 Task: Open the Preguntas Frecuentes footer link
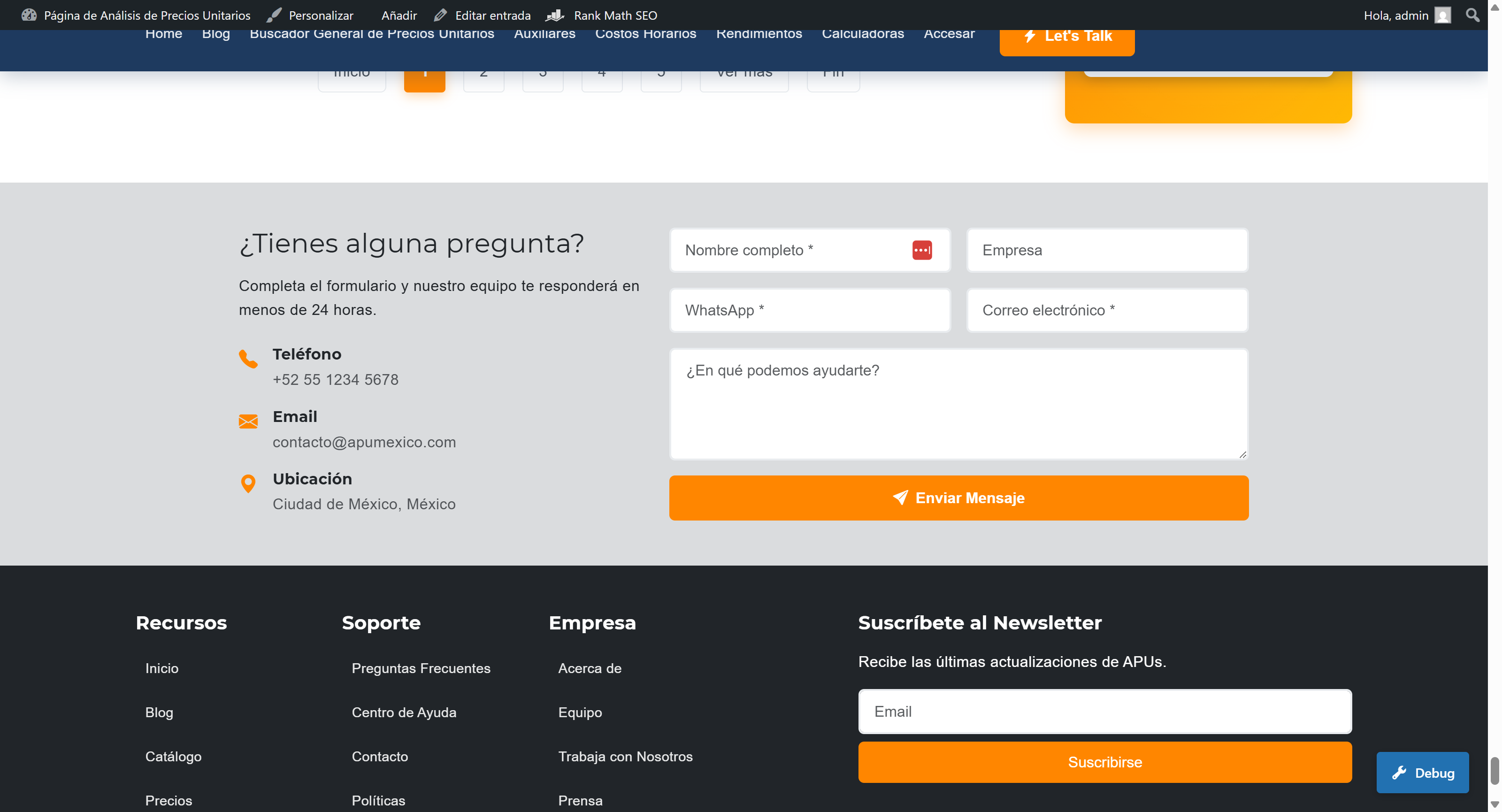coord(421,668)
